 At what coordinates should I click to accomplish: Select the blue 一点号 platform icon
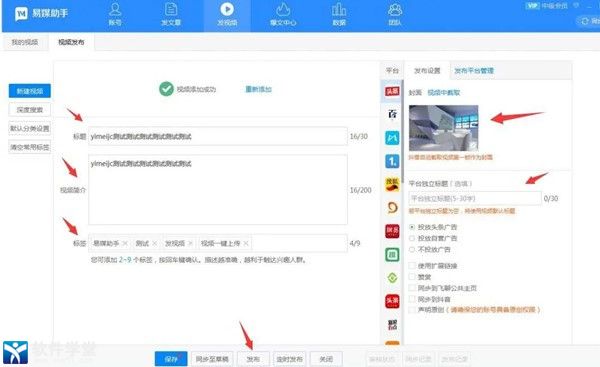pyautogui.click(x=392, y=161)
